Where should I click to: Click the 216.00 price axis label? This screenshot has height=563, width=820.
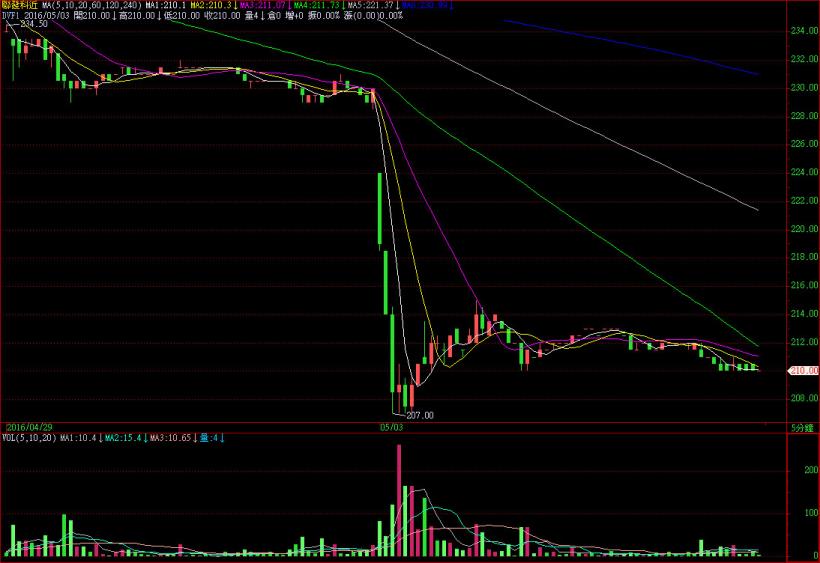[x=804, y=285]
